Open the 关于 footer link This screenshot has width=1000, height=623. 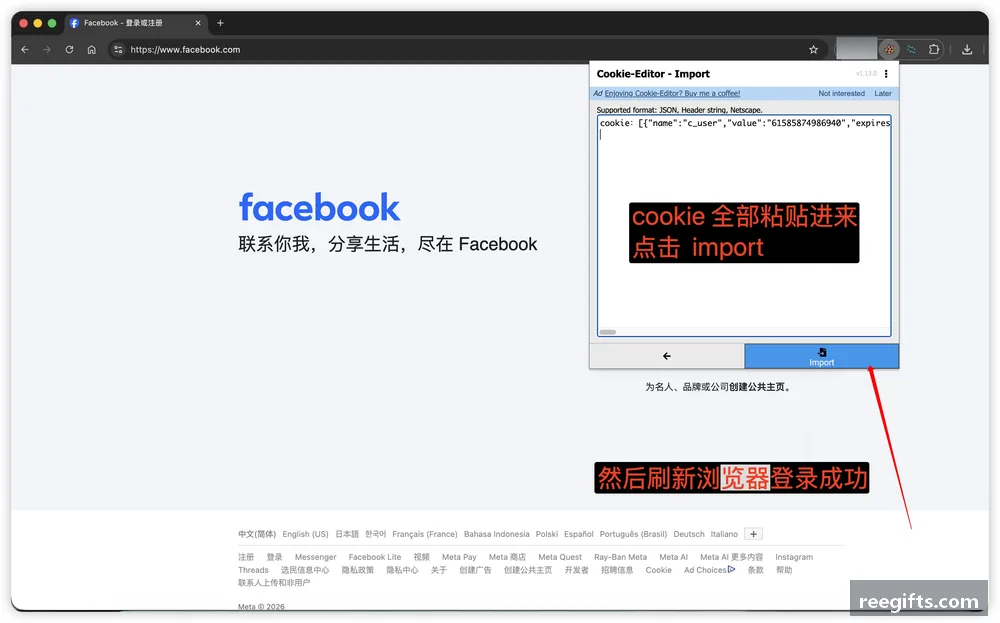(439, 570)
